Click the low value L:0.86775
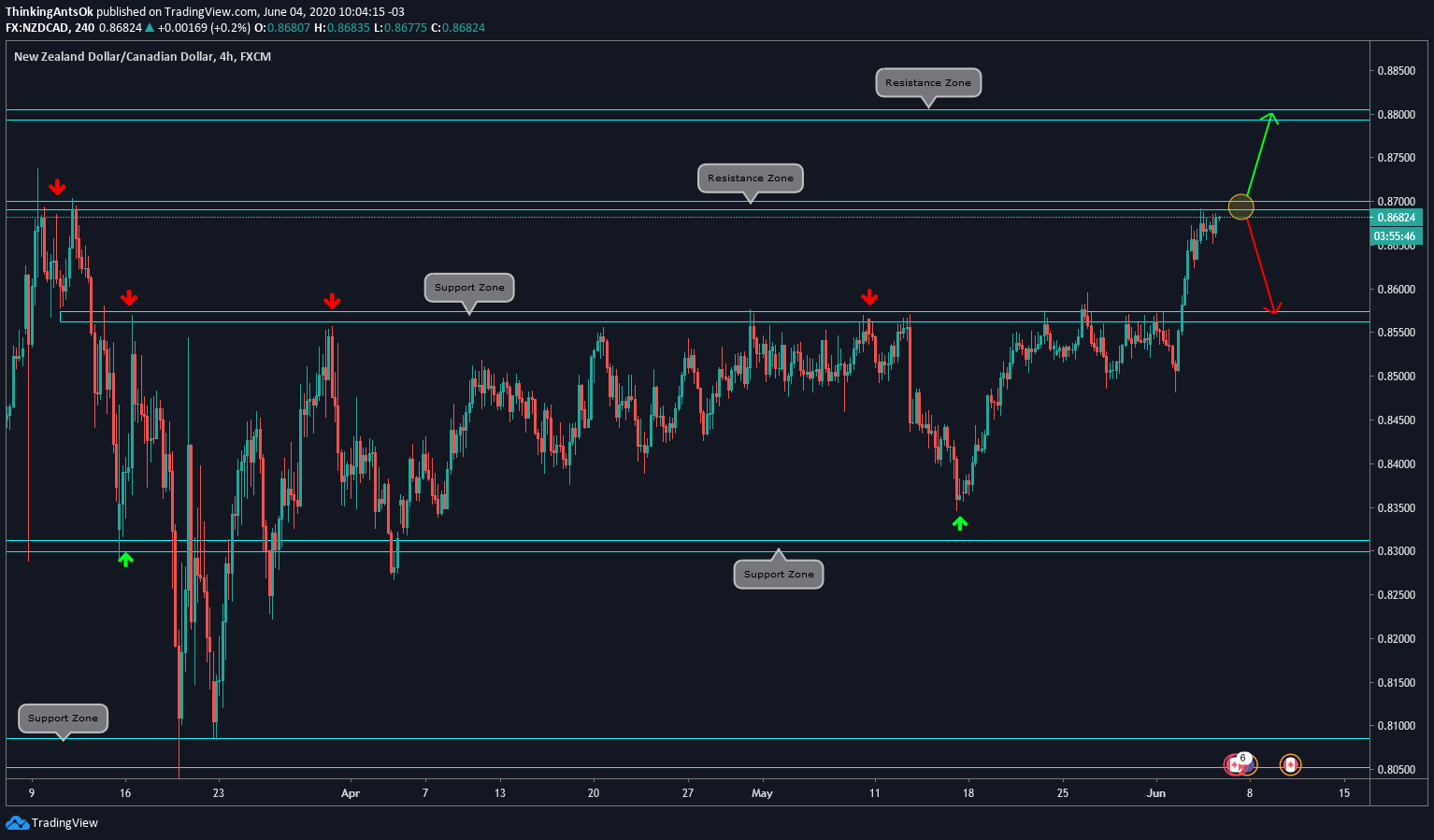 point(400,28)
